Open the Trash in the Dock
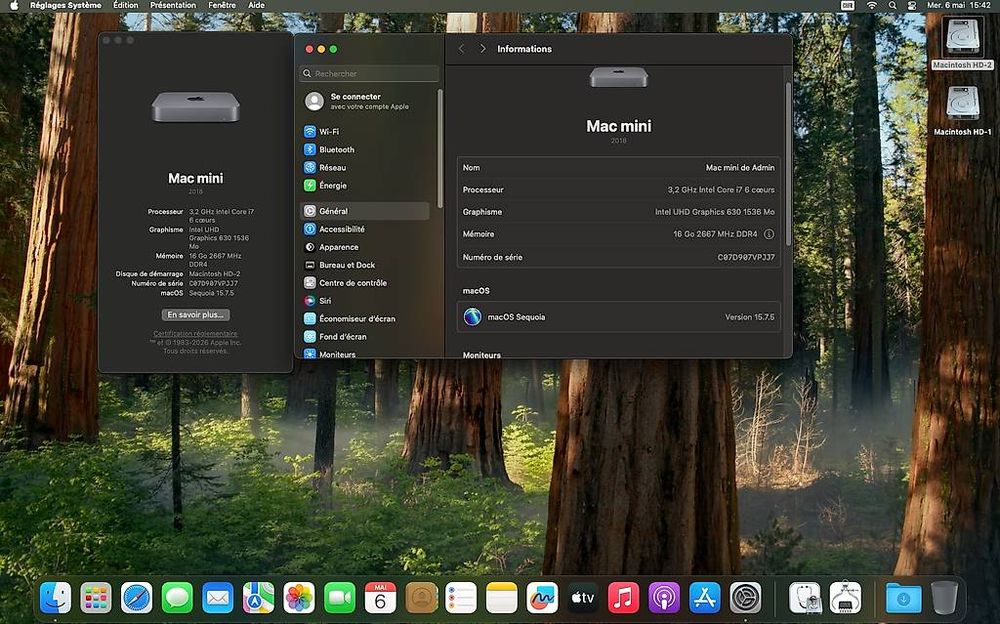Viewport: 1000px width, 624px height. [945, 598]
